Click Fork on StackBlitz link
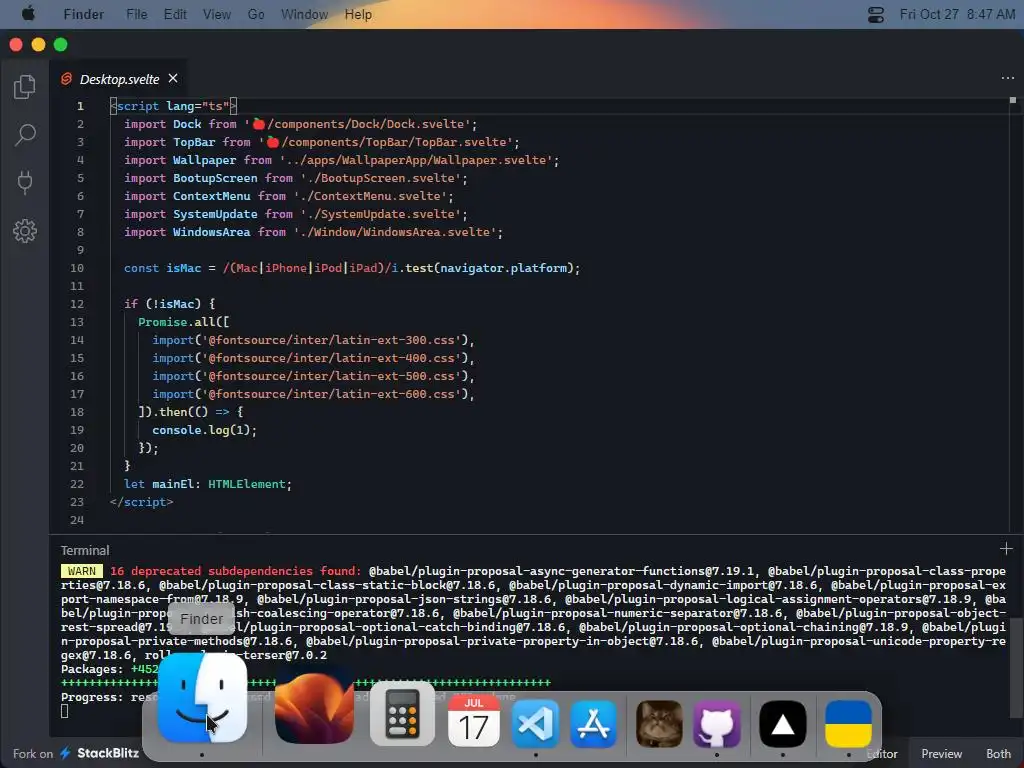 pyautogui.click(x=76, y=754)
